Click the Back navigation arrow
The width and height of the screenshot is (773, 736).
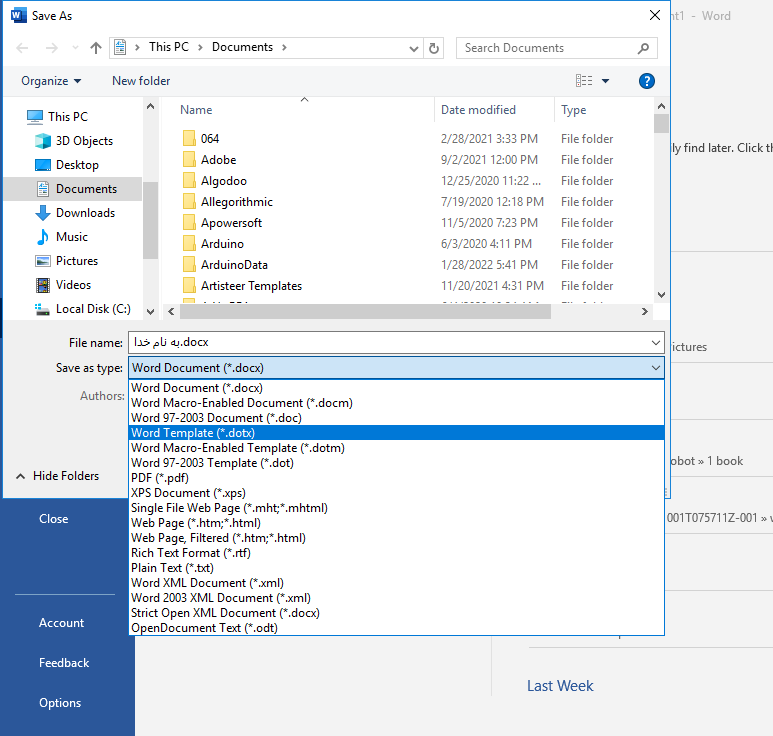click(x=22, y=48)
